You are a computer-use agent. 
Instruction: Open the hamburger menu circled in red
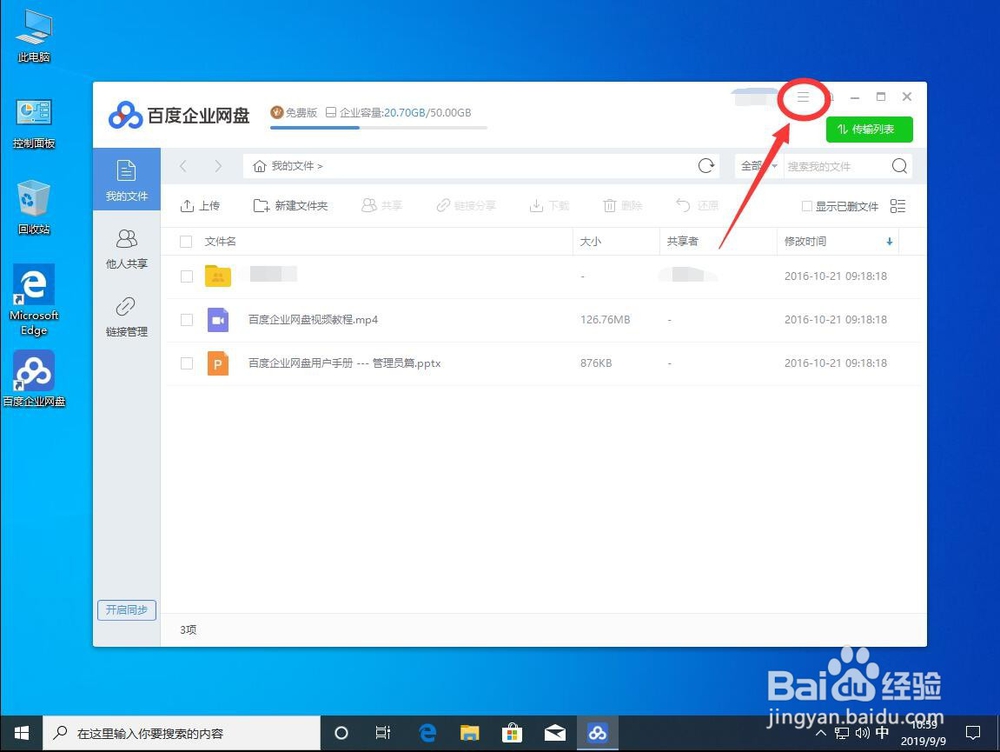tap(803, 98)
